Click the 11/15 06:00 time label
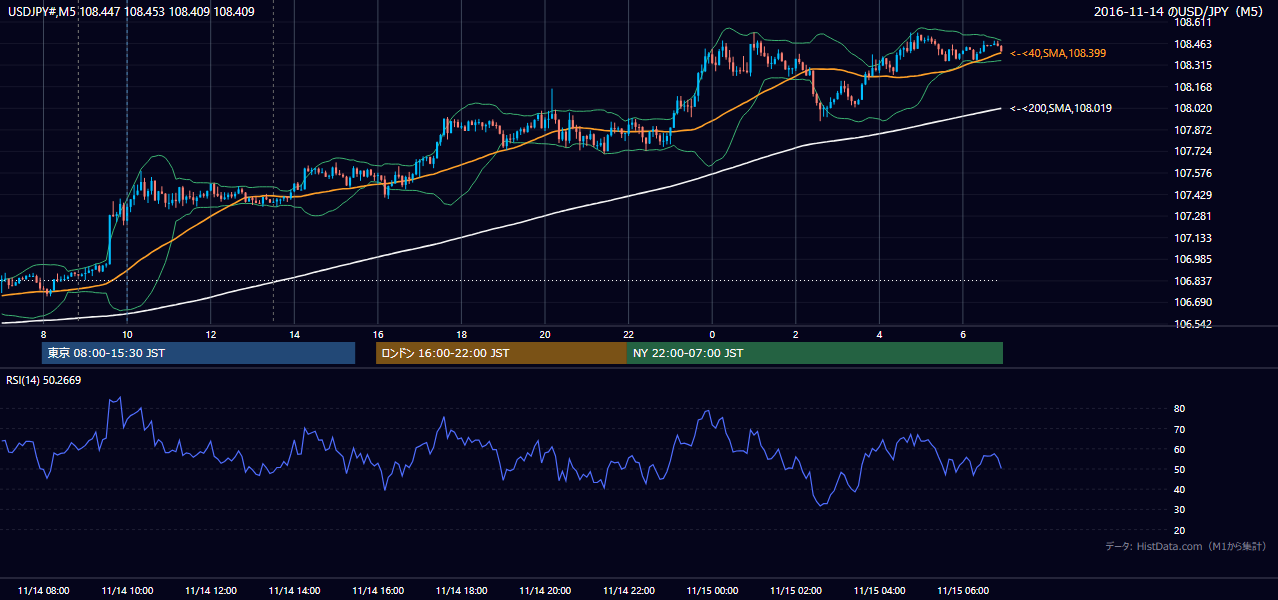 pyautogui.click(x=963, y=591)
